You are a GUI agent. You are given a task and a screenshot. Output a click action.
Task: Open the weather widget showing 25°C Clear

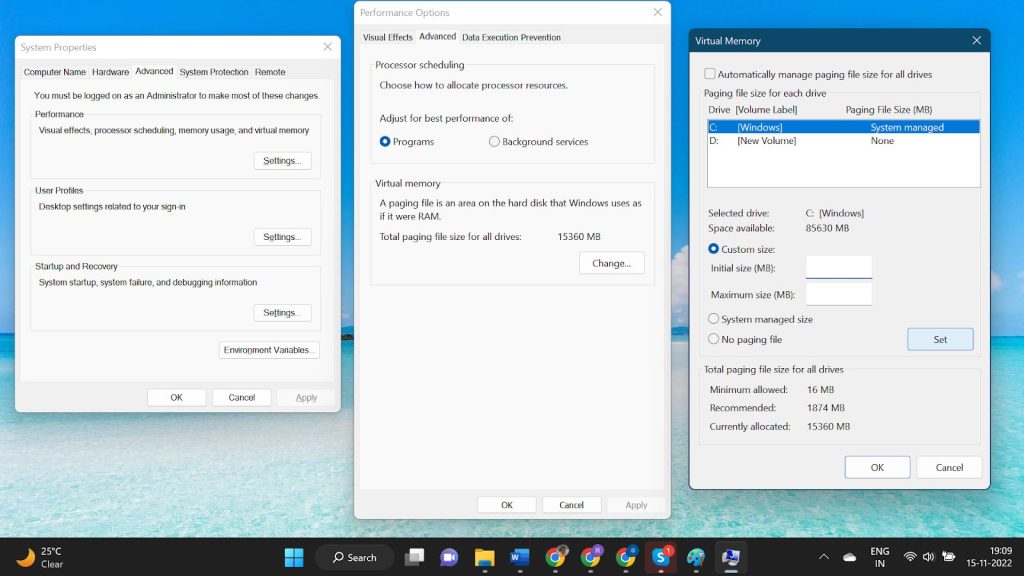40,557
